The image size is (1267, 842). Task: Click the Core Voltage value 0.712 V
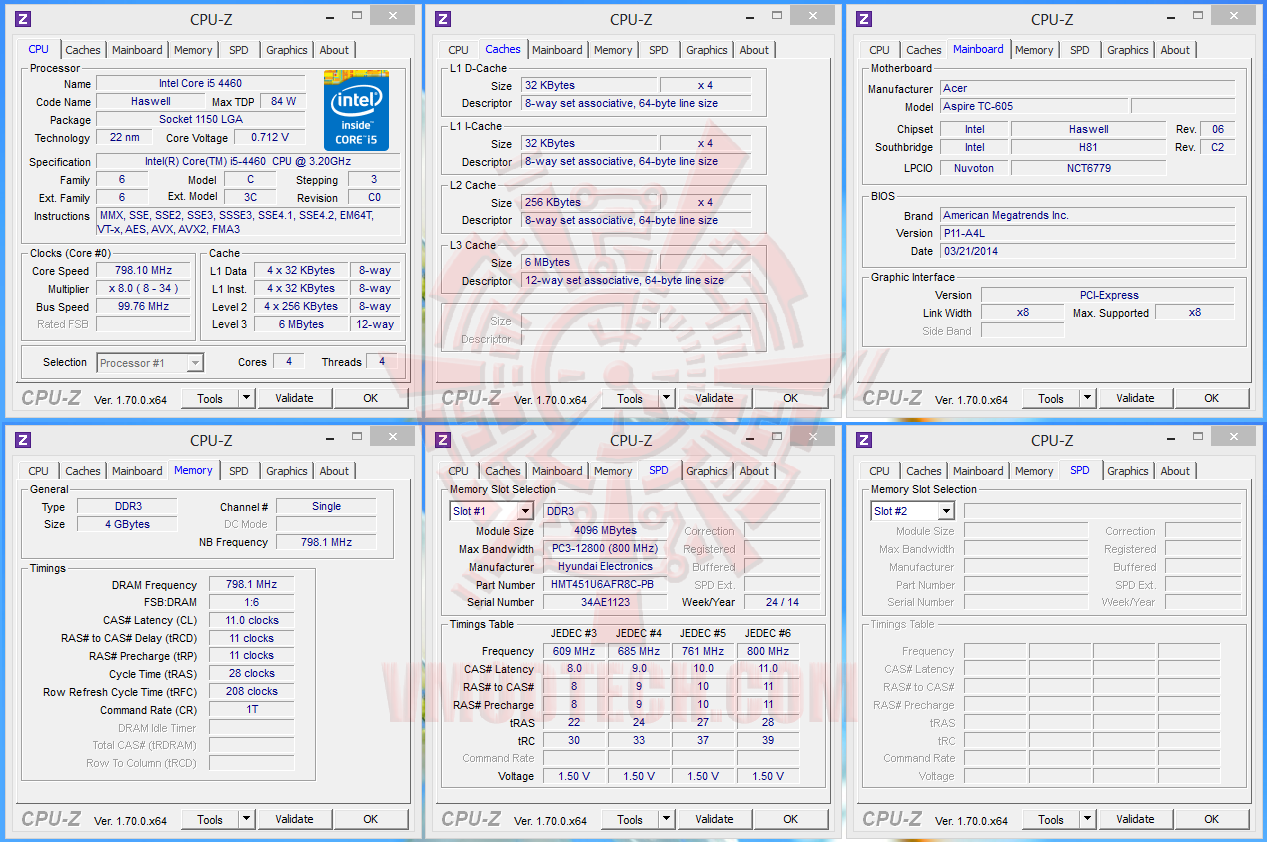pyautogui.click(x=270, y=138)
